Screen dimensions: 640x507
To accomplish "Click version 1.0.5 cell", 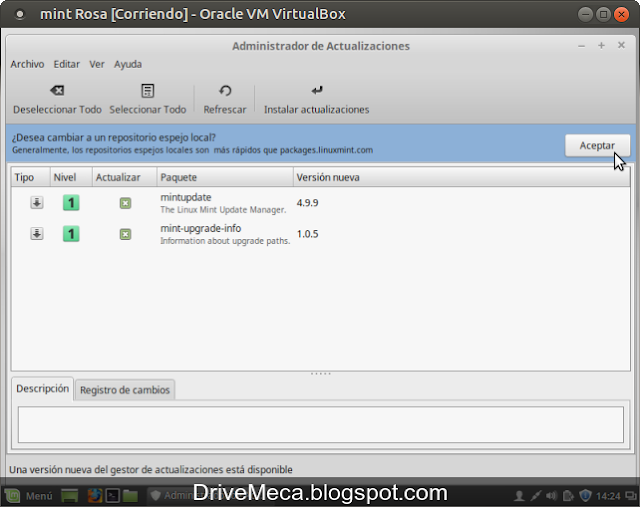I will (x=307, y=234).
